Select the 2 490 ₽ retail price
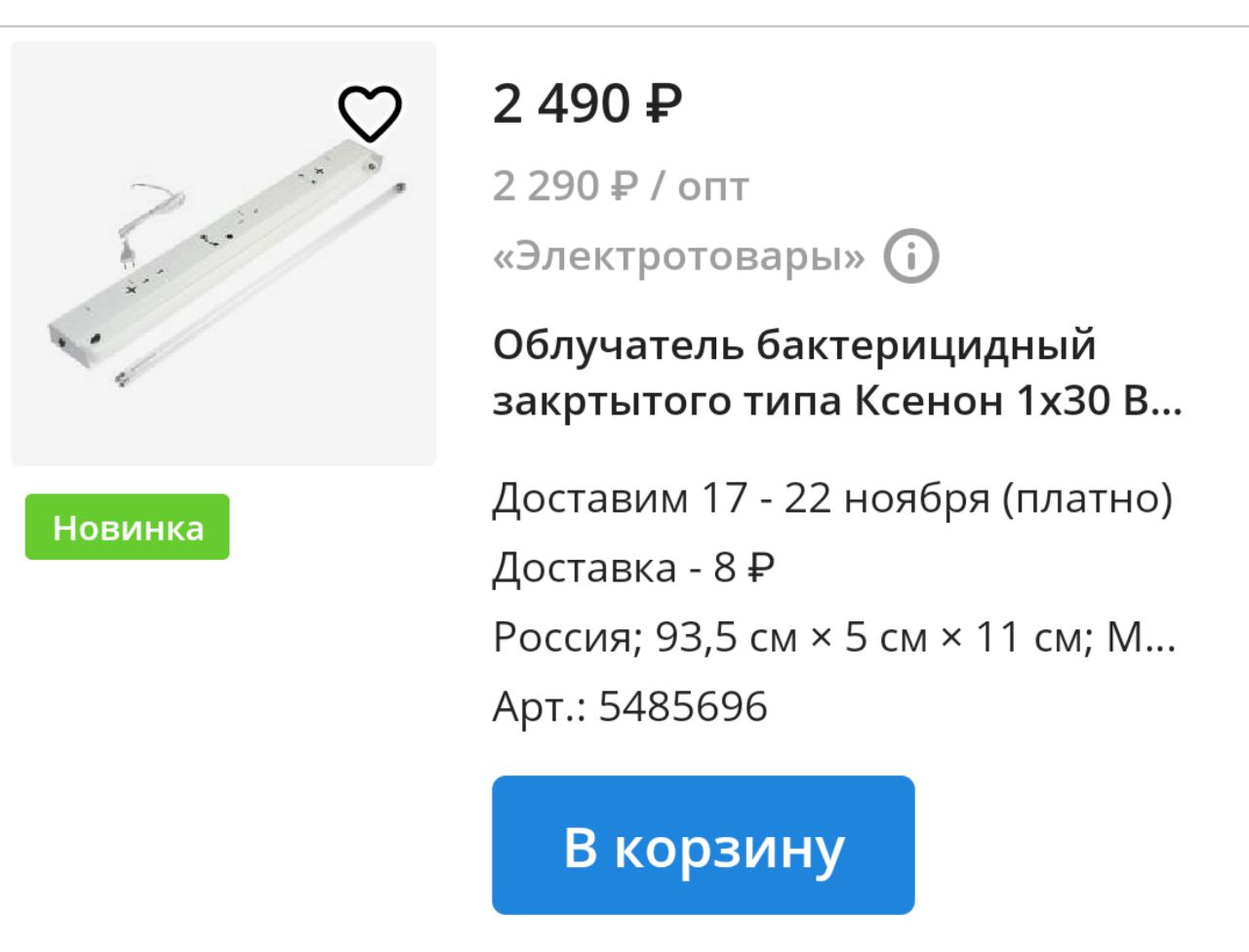The image size is (1249, 952). point(587,103)
